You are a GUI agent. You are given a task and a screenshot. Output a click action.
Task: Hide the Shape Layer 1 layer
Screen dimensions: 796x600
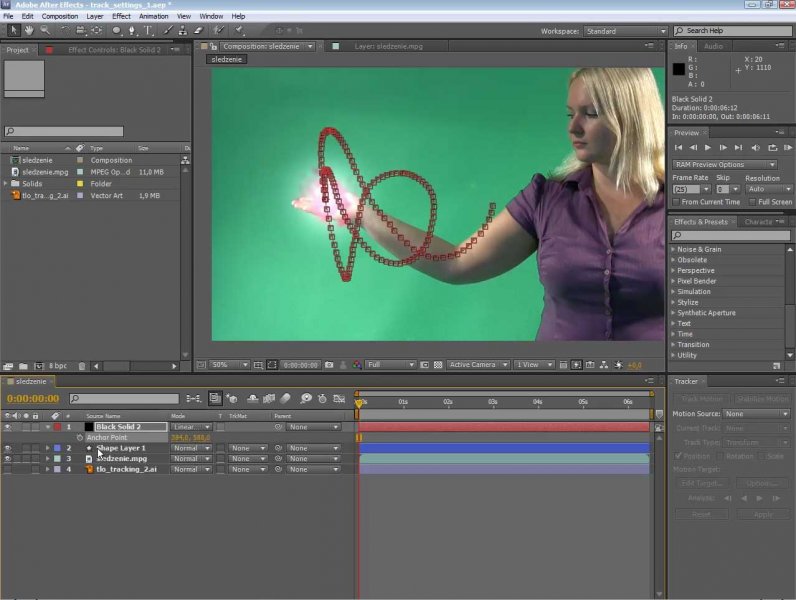pyautogui.click(x=8, y=448)
